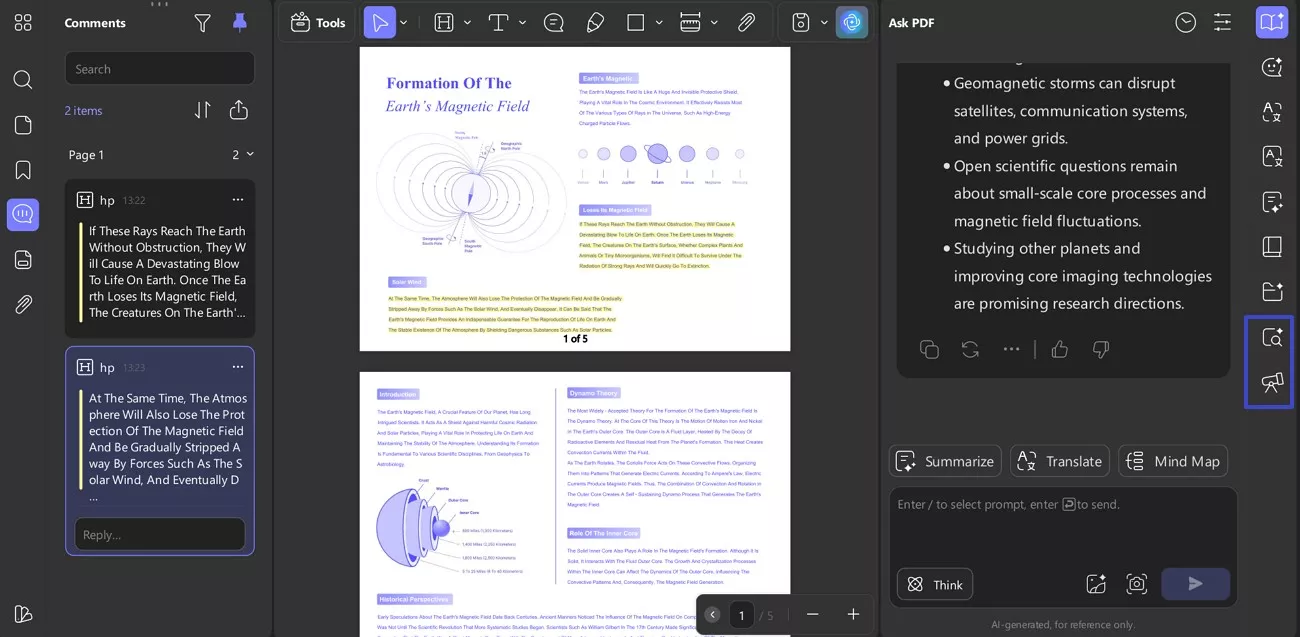The width and height of the screenshot is (1300, 637).
Task: Like the AI response with thumbs up
Action: [1059, 349]
